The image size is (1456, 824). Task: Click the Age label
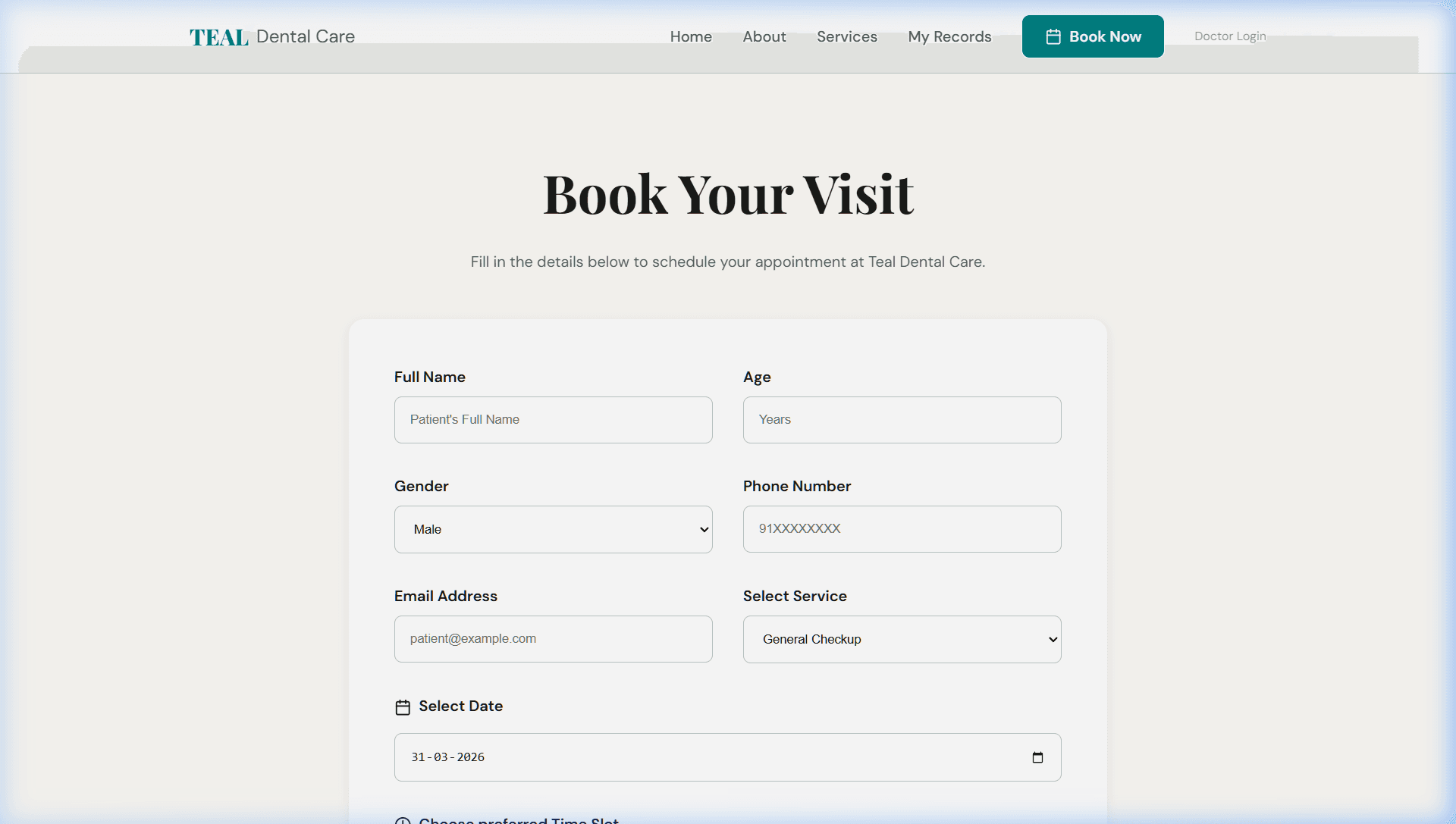point(757,378)
